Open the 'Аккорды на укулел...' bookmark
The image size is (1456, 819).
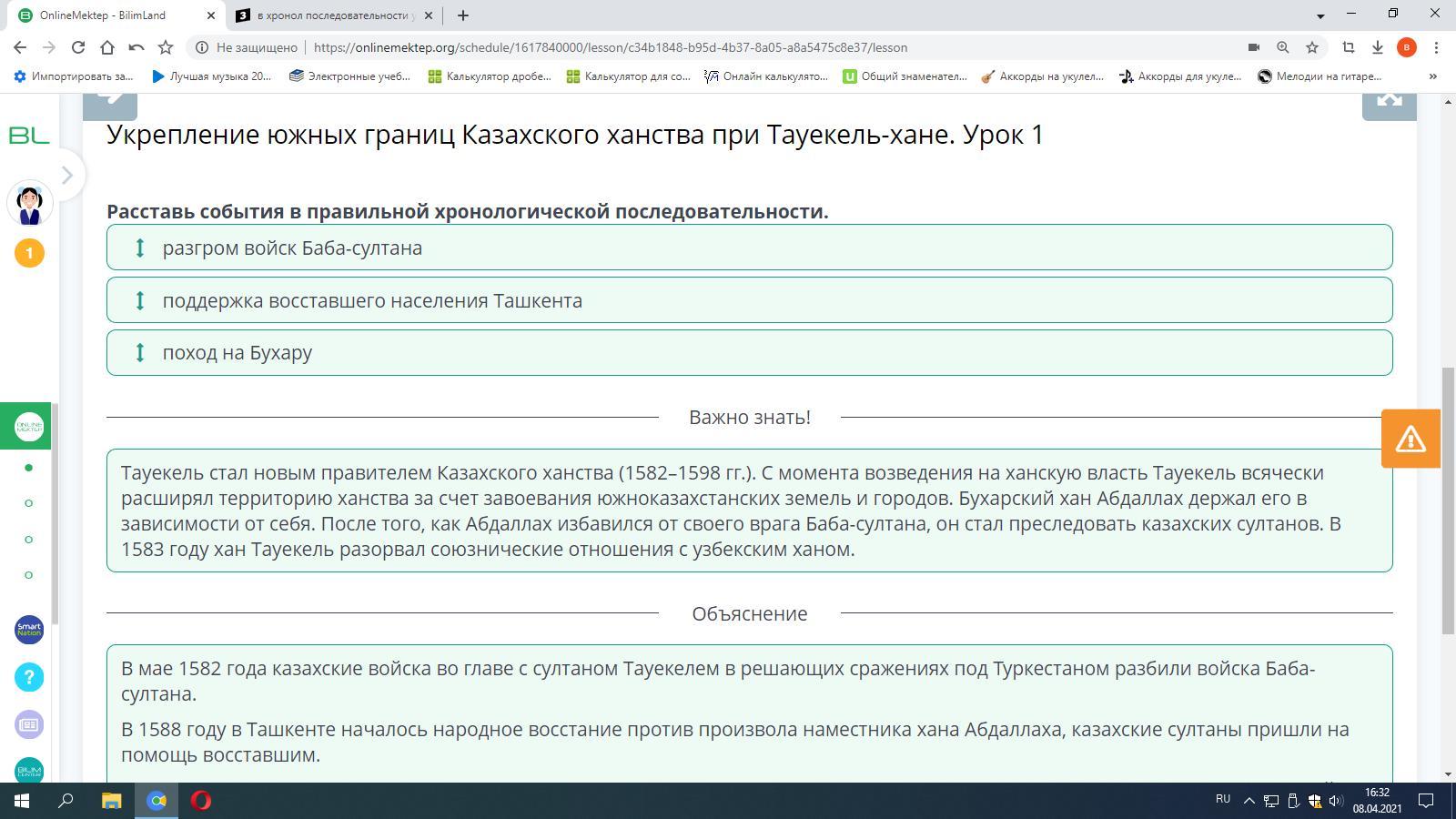[1042, 76]
